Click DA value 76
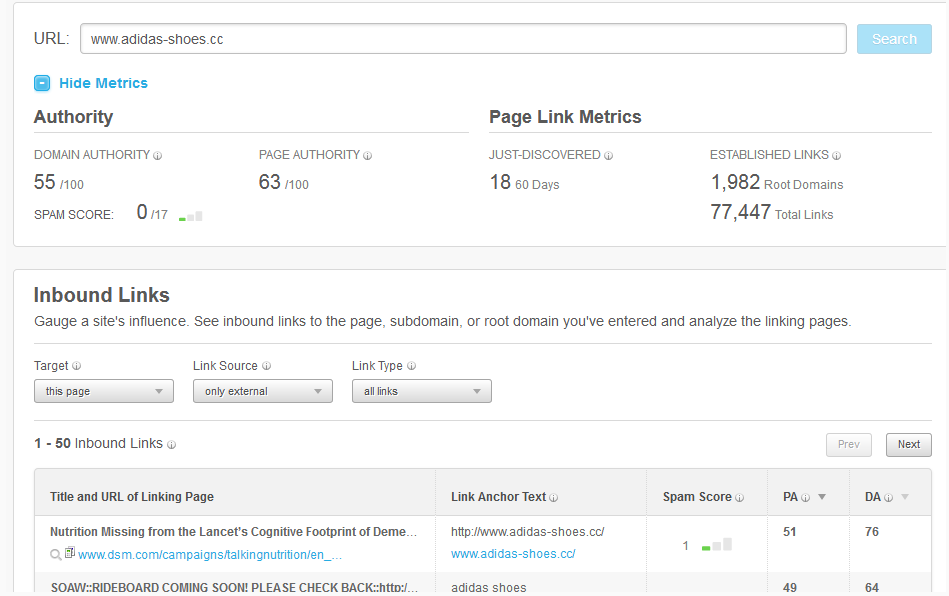The height and width of the screenshot is (596, 949). (x=872, y=532)
